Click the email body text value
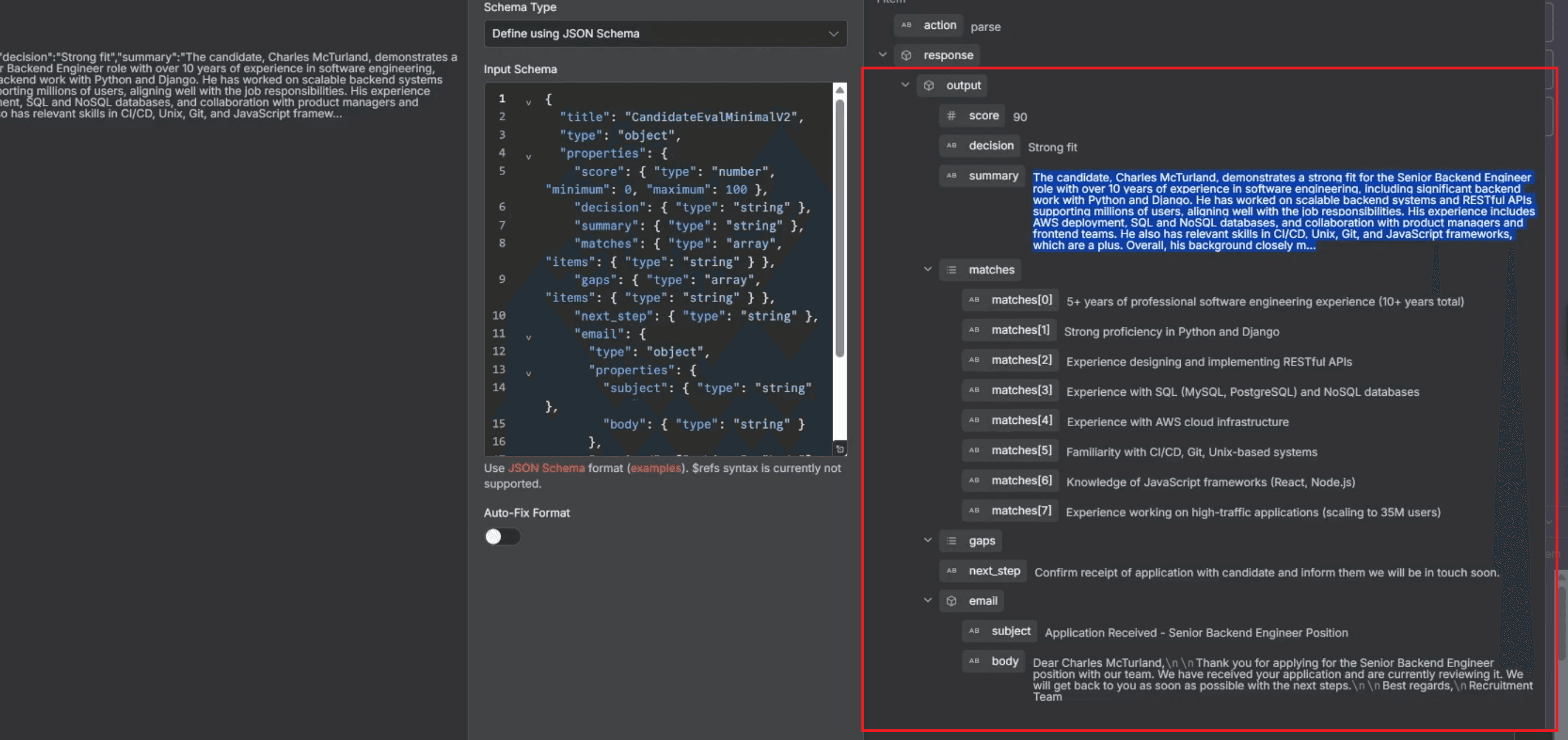Screen dimensions: 1568x740 1282,679
